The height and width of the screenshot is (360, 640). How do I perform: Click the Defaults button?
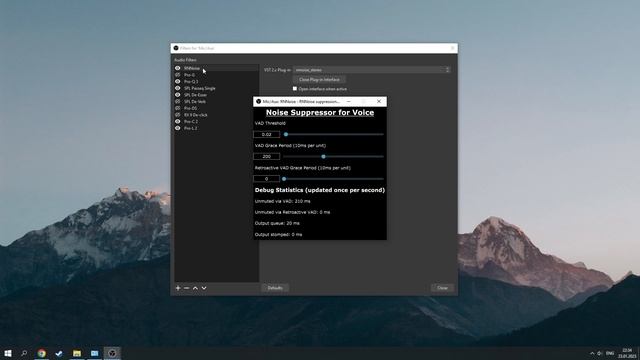275,288
